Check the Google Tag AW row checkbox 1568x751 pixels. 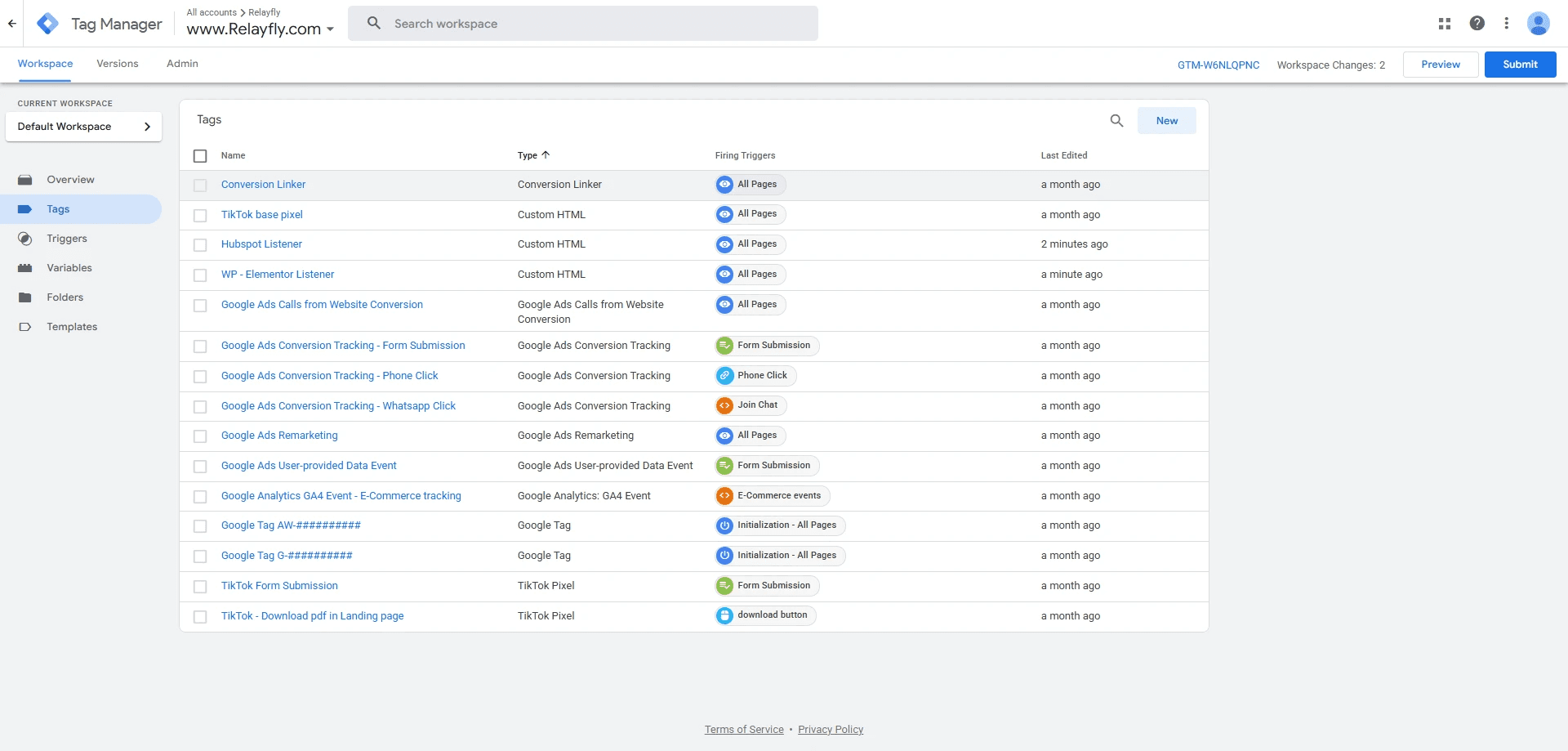click(x=200, y=526)
